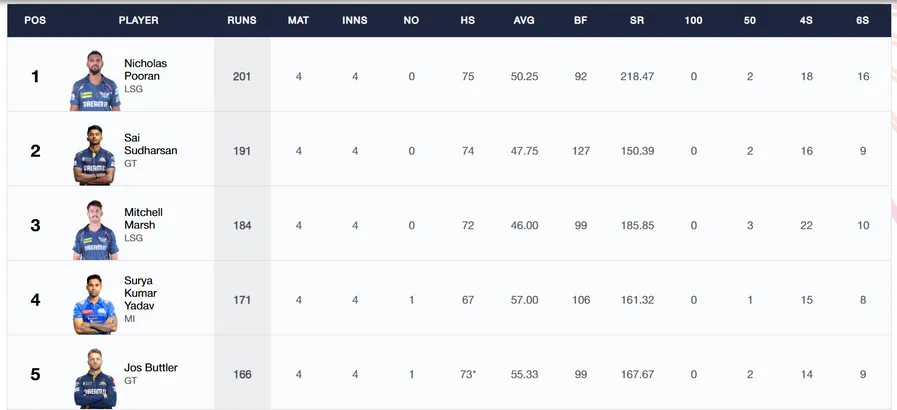Select Pooran's strike rate value 218.47
Screen dimensions: 897x410
637,77
